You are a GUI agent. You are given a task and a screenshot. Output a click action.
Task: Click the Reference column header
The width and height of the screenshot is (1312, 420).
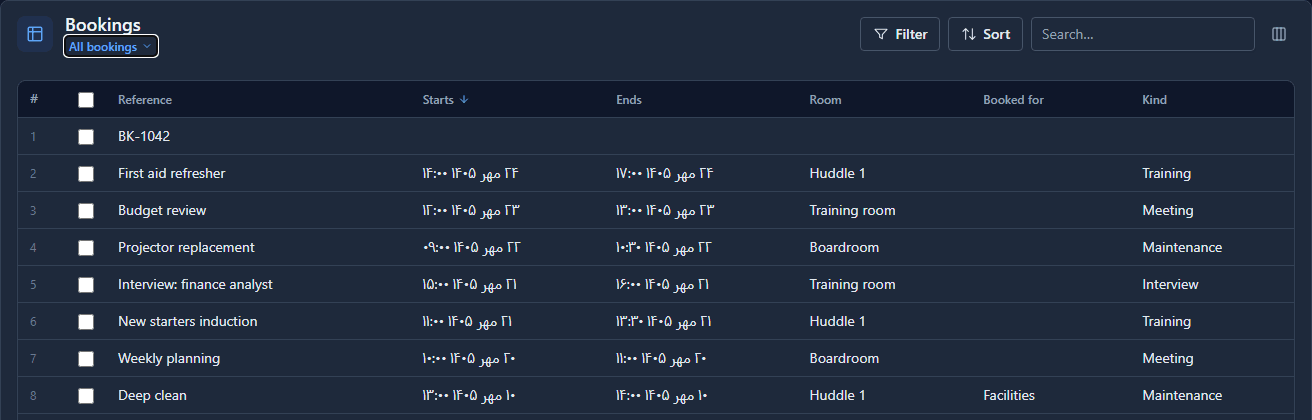click(x=145, y=100)
